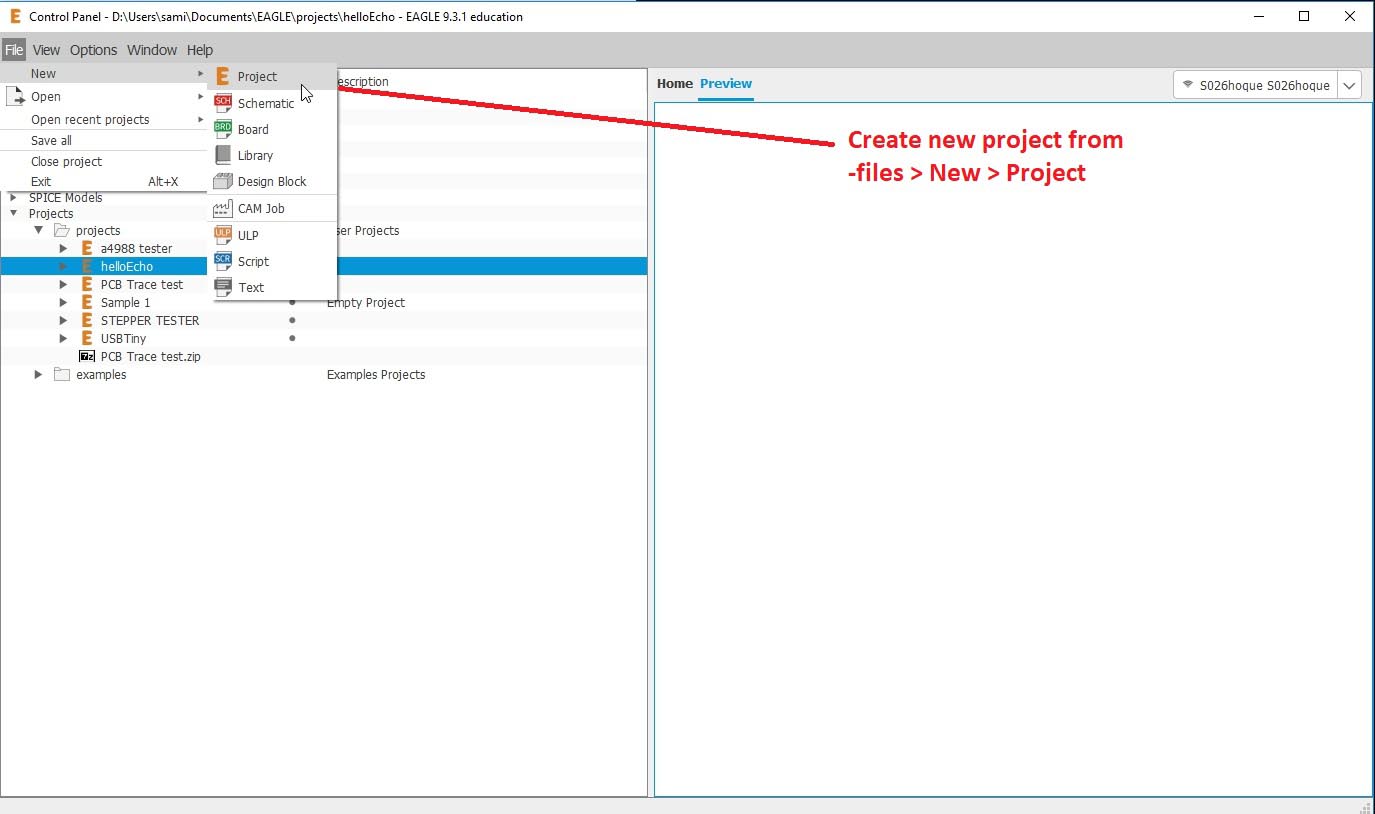Expand the SPICE Models tree node

(x=14, y=197)
